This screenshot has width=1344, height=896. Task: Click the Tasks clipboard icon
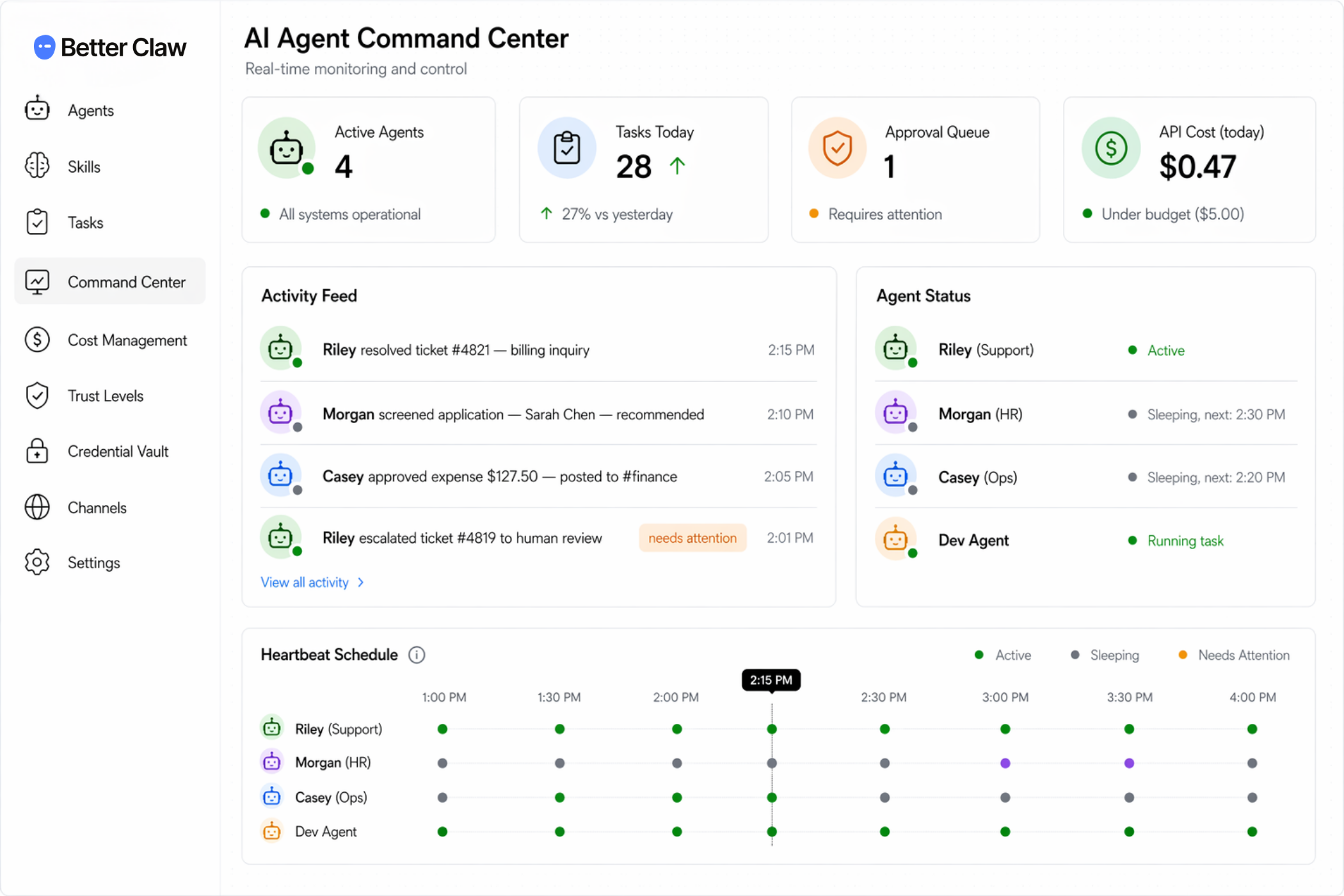[36, 222]
